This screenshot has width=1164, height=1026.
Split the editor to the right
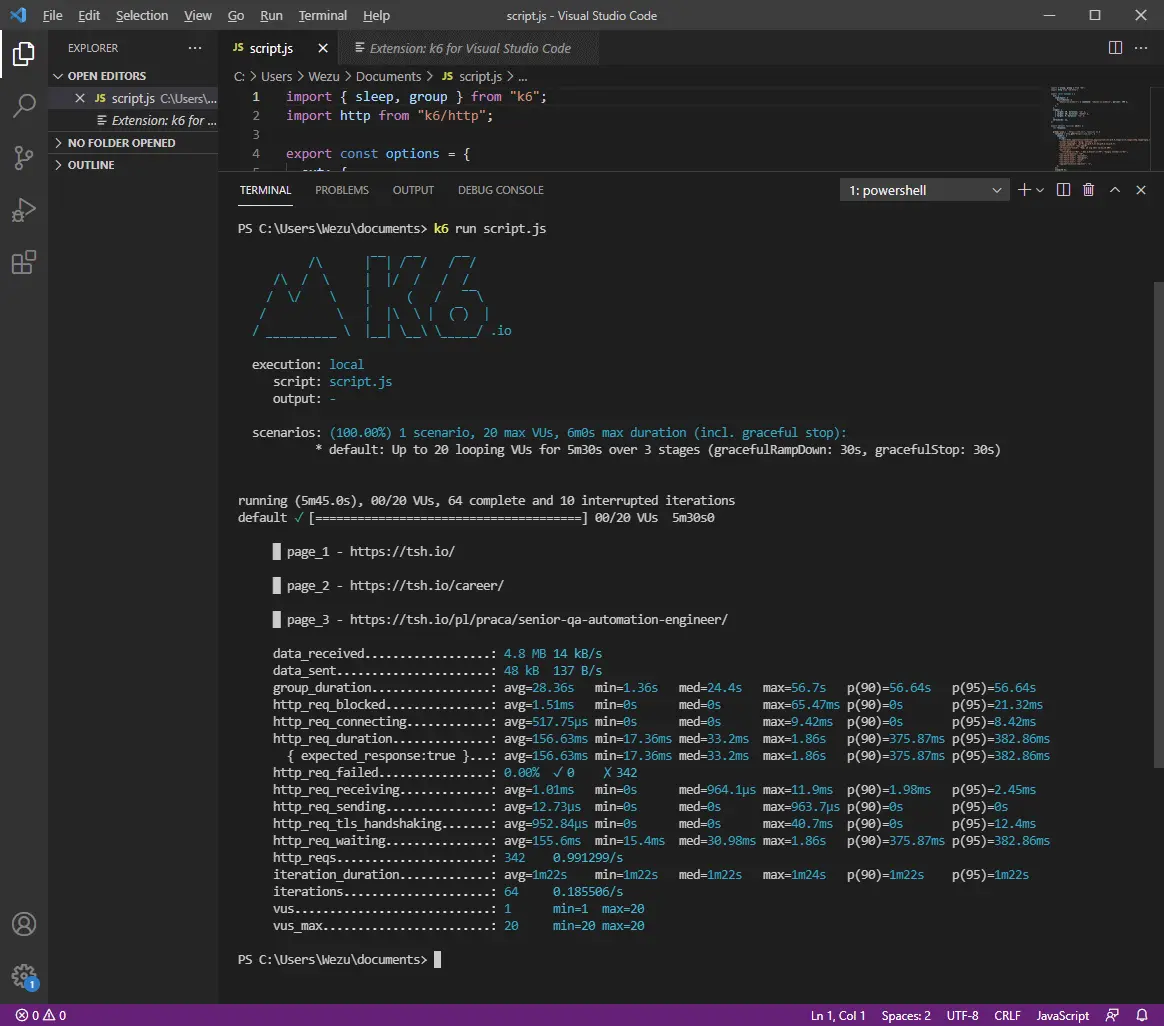1116,48
